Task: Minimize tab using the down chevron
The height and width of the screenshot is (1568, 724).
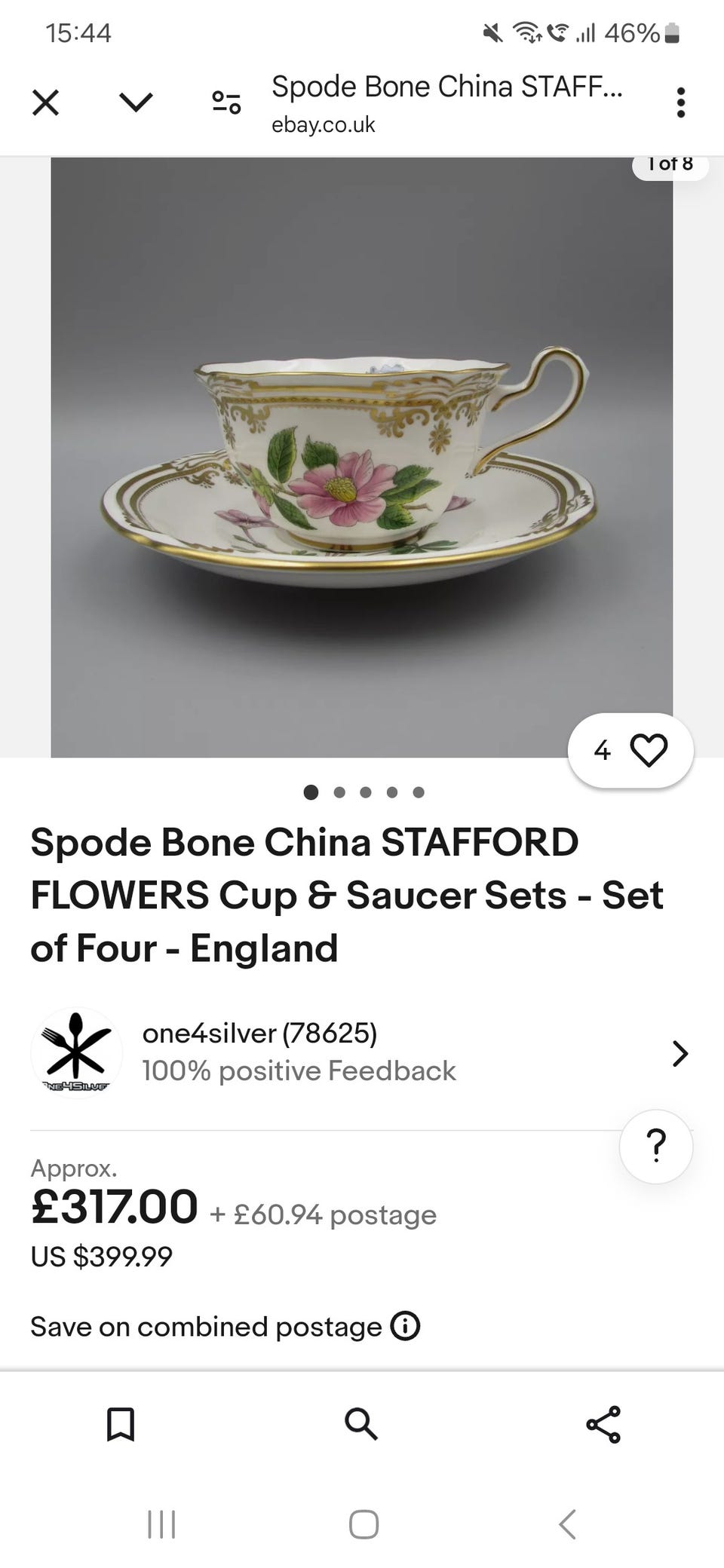Action: (137, 103)
